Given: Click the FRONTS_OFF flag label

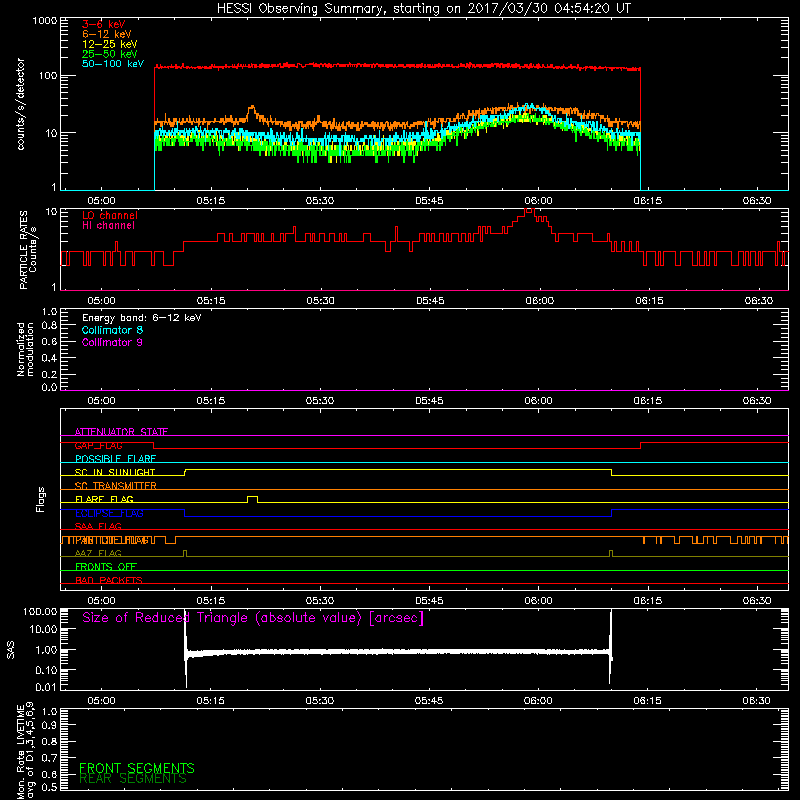Looking at the screenshot, I should click(106, 567).
